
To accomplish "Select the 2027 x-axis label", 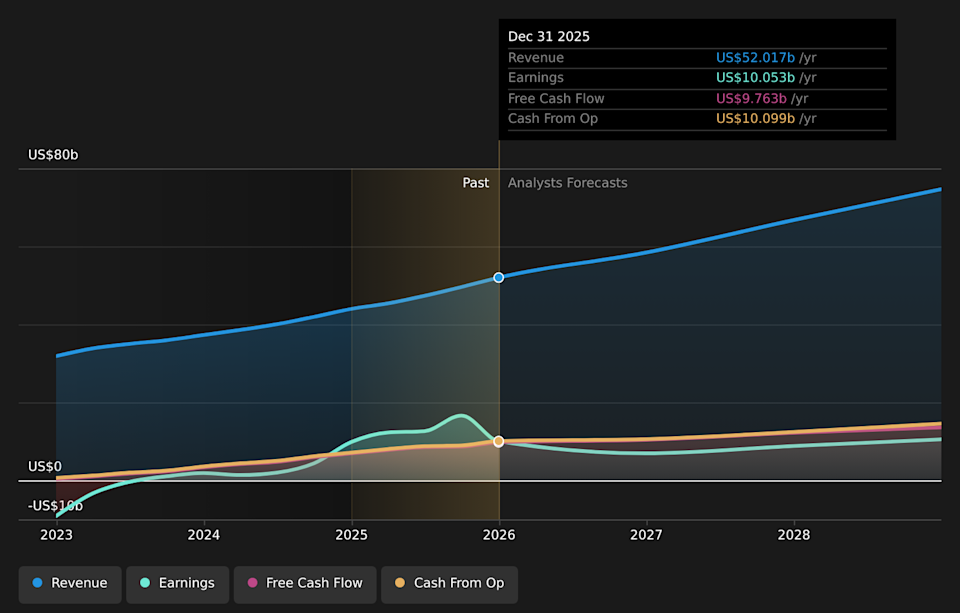I will tap(647, 535).
